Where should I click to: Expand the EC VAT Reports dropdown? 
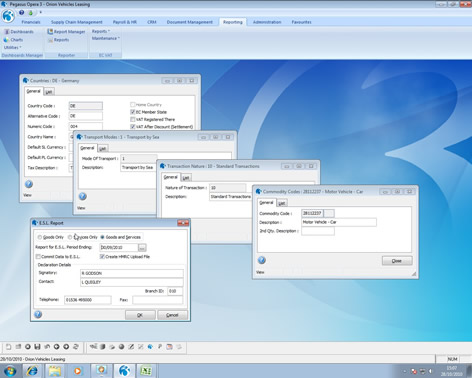101,31
